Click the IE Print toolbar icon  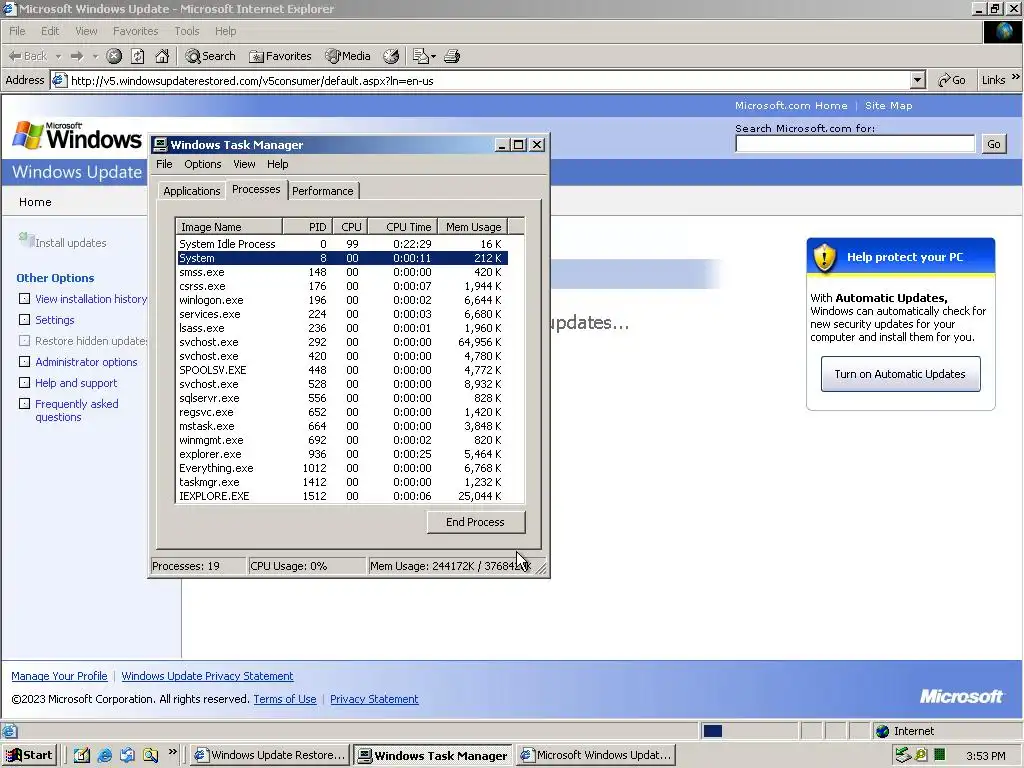click(x=452, y=56)
